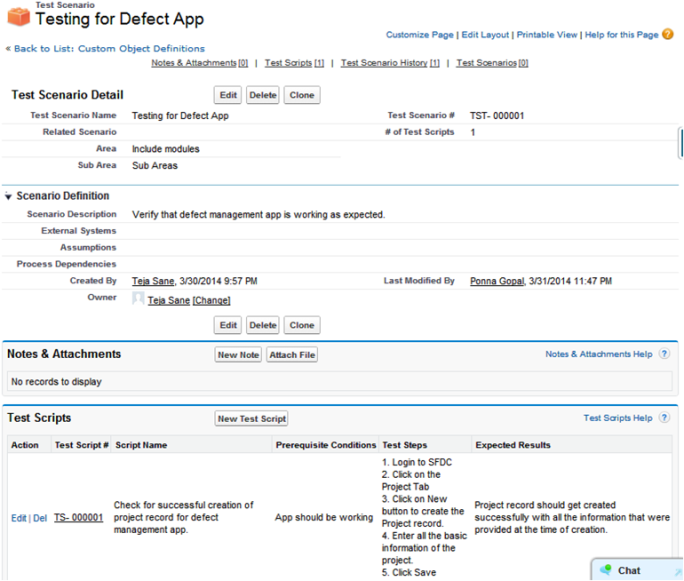Viewport: 684px width, 581px height.
Task: Pop out the Chat widget arrow
Action: [x=677, y=572]
